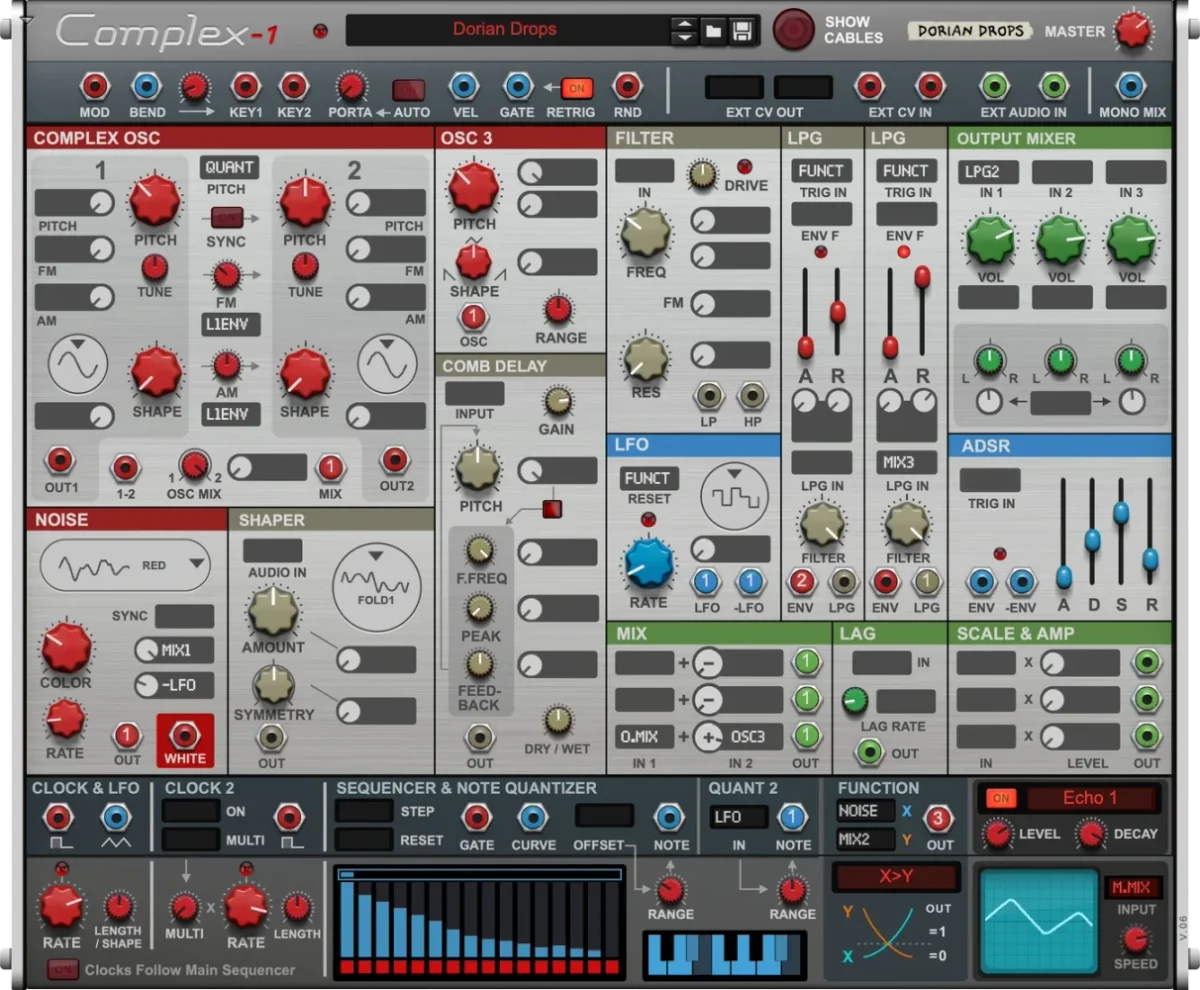Click the Dorian Drops patch name display
The height and width of the screenshot is (990, 1200).
click(x=506, y=30)
